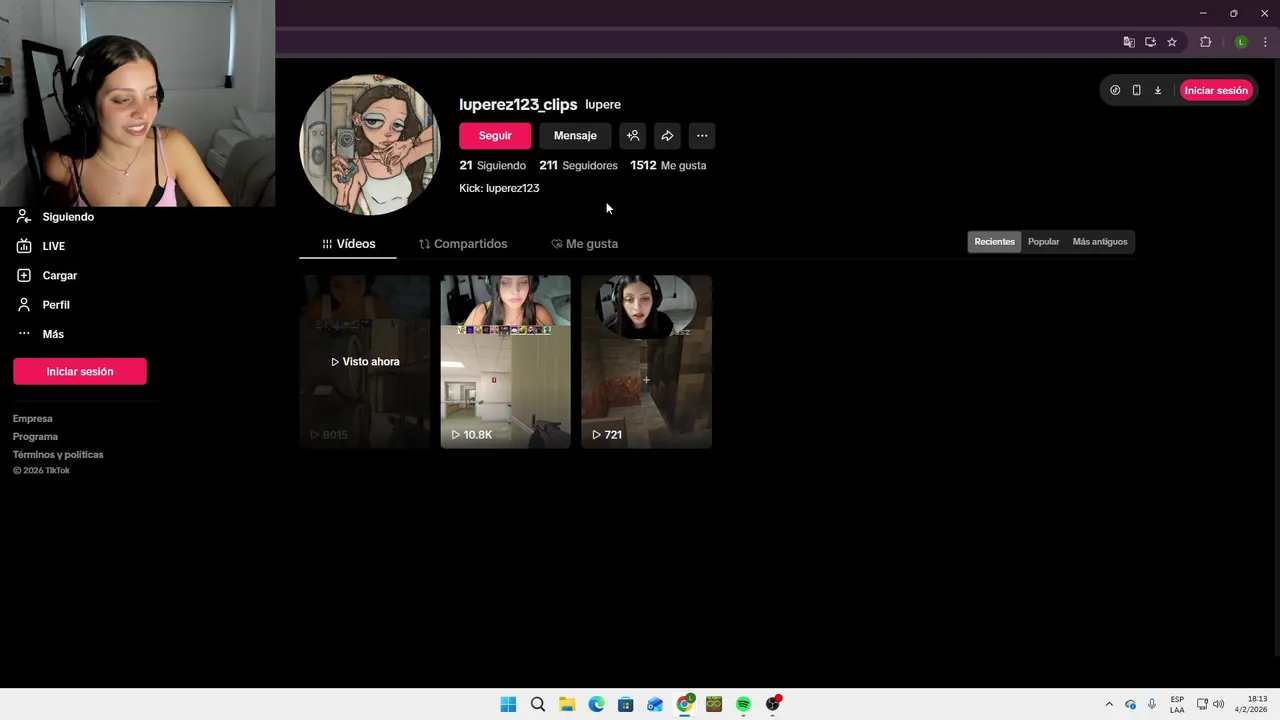1280x720 pixels.
Task: Open Términos y políticas footer link
Action: (58, 455)
